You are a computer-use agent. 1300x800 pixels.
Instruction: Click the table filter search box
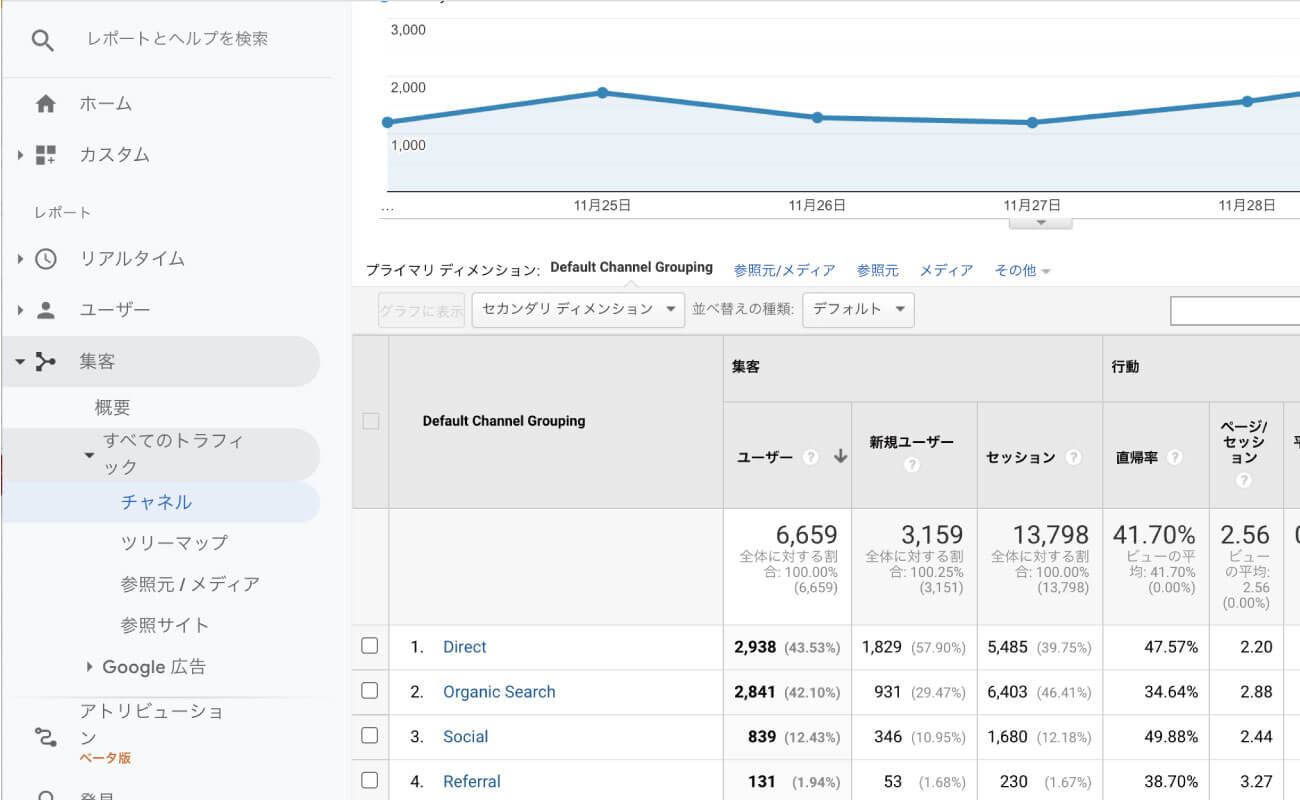(x=1235, y=310)
